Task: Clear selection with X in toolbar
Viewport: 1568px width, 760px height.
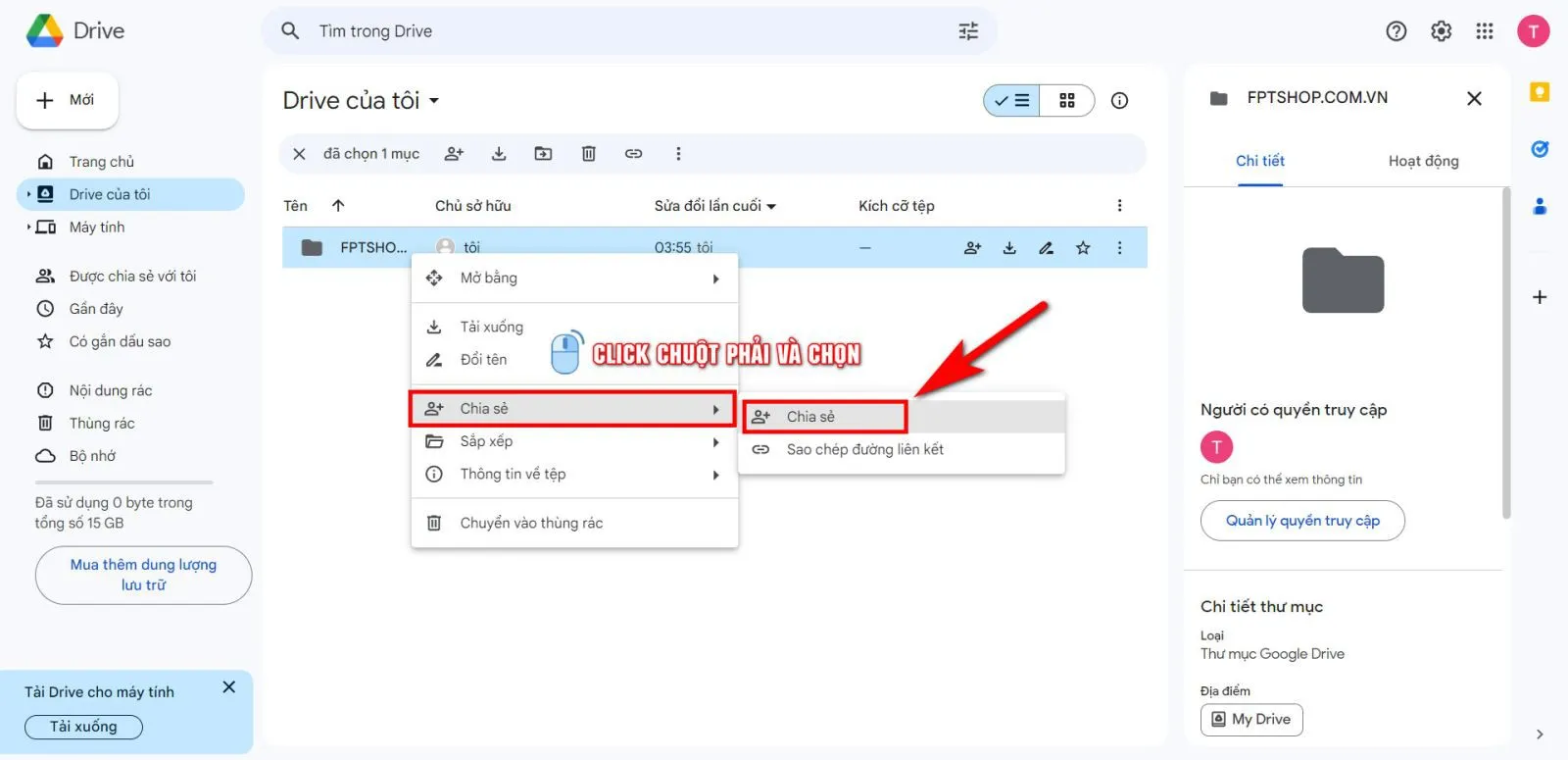Action: 300,154
